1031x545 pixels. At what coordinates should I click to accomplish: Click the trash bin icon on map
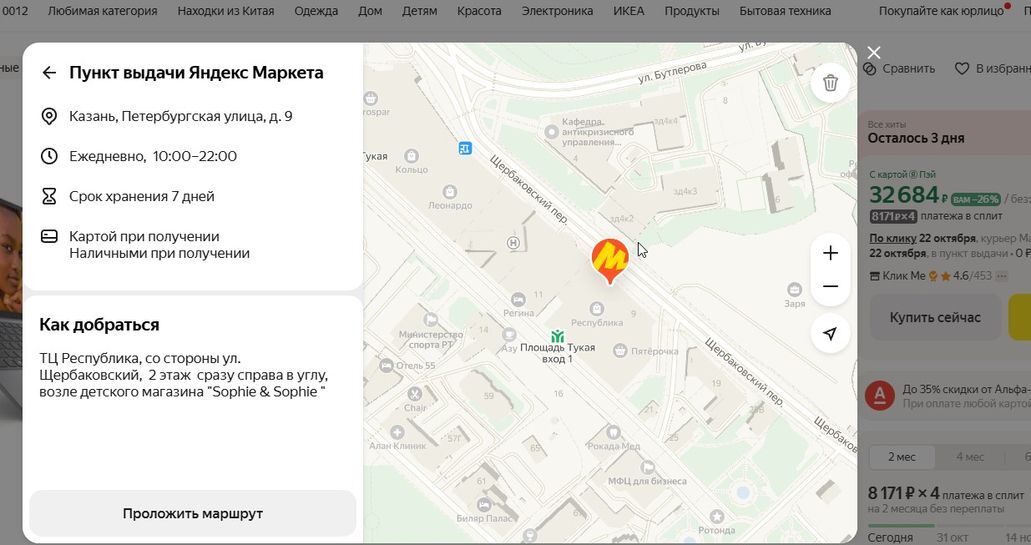coord(830,83)
